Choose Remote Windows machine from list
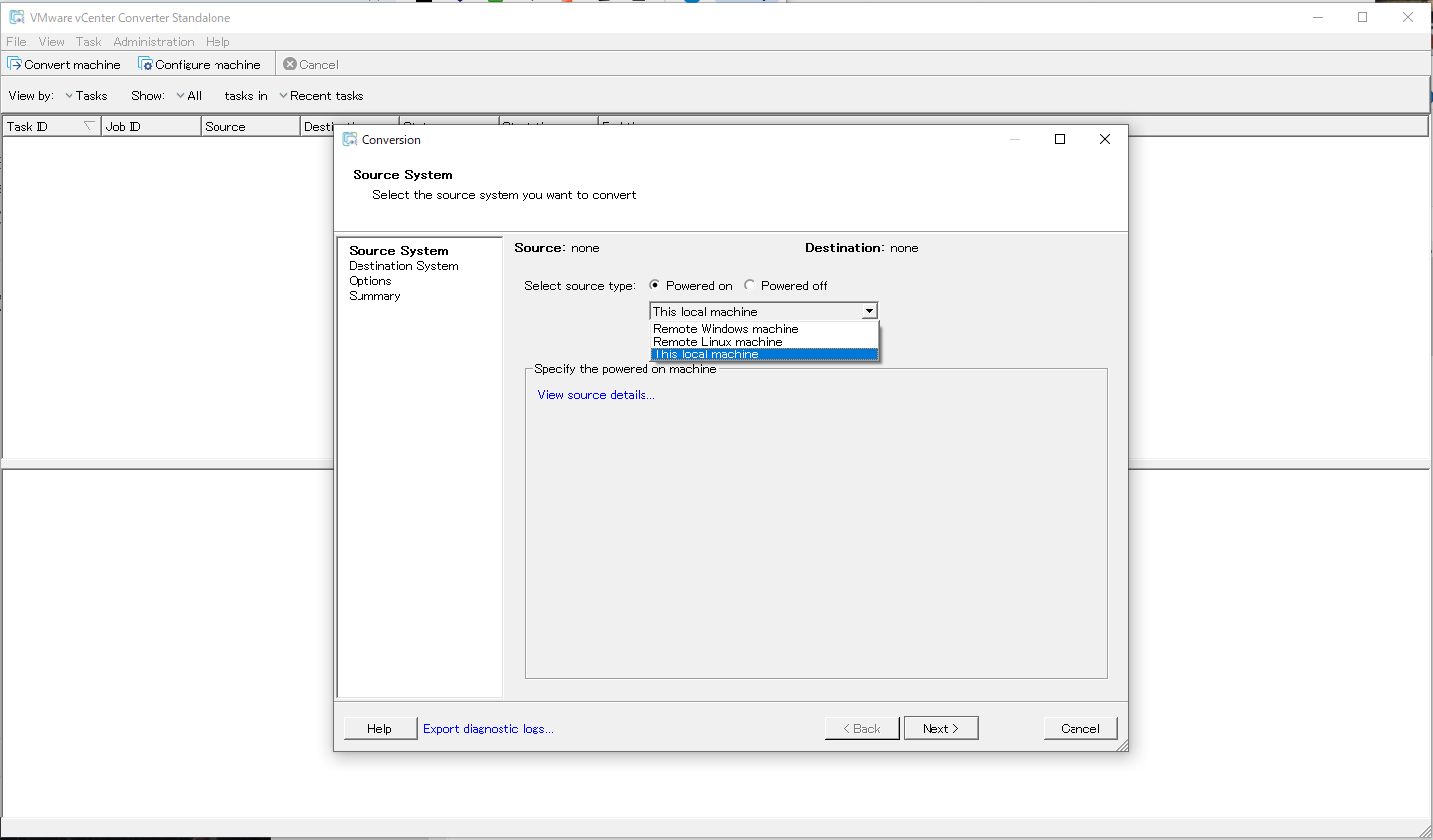Viewport: 1433px width, 840px height. [x=726, y=329]
